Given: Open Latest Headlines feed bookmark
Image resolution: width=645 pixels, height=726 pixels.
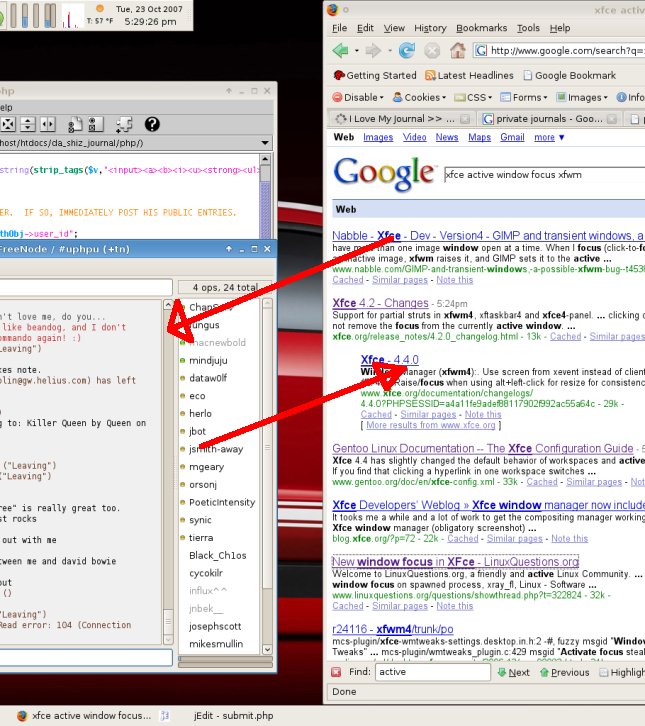Looking at the screenshot, I should (x=470, y=75).
